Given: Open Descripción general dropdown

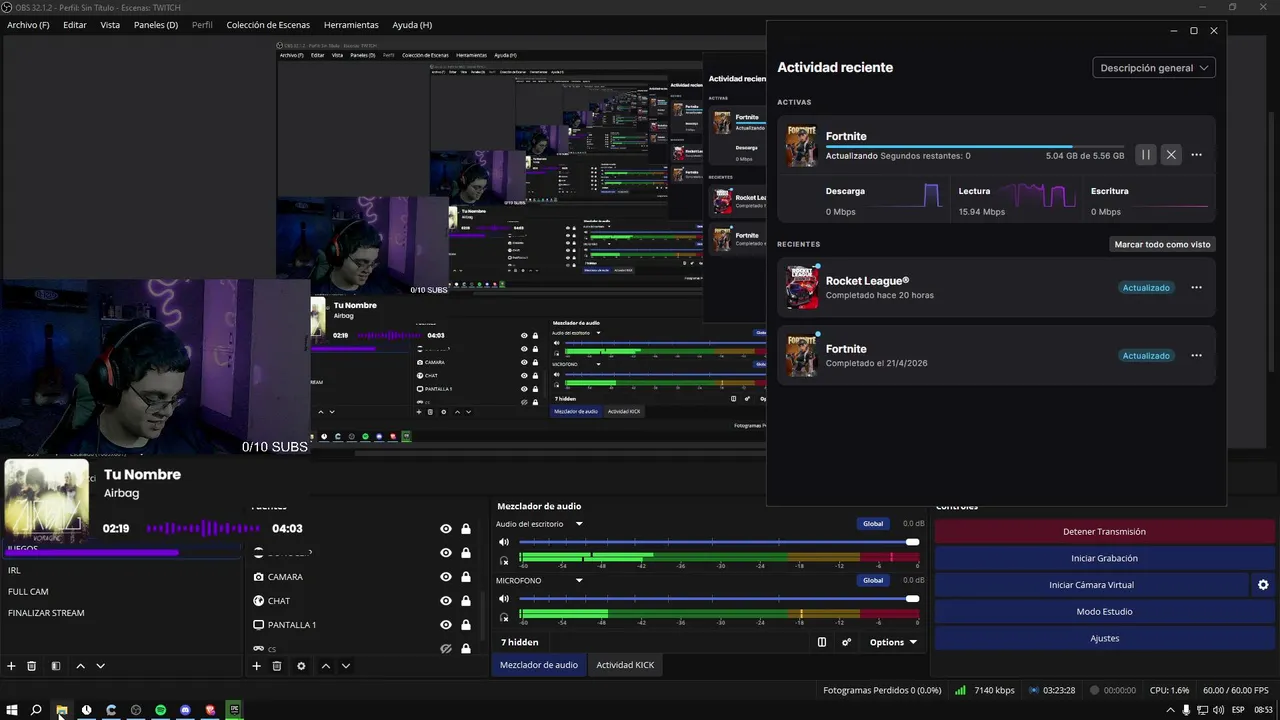Looking at the screenshot, I should (1154, 68).
